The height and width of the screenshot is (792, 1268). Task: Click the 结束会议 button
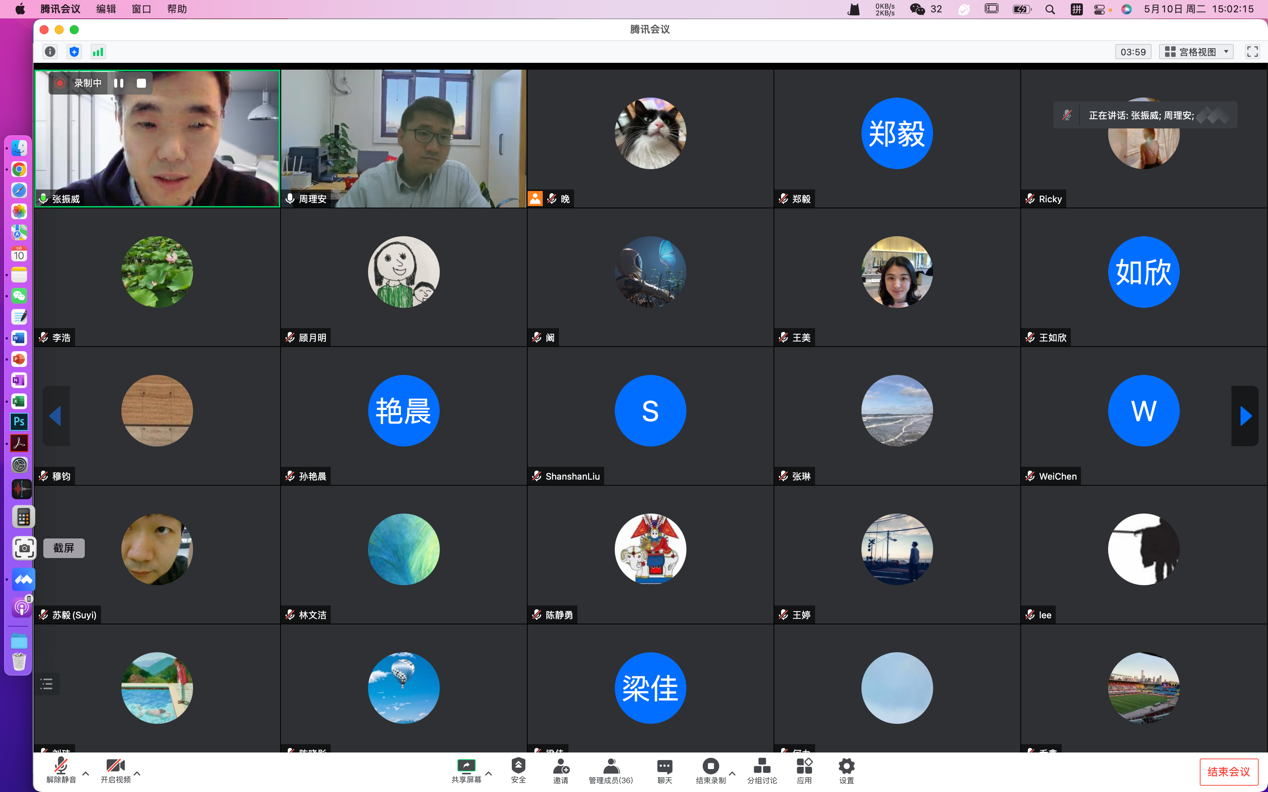[x=1228, y=772]
